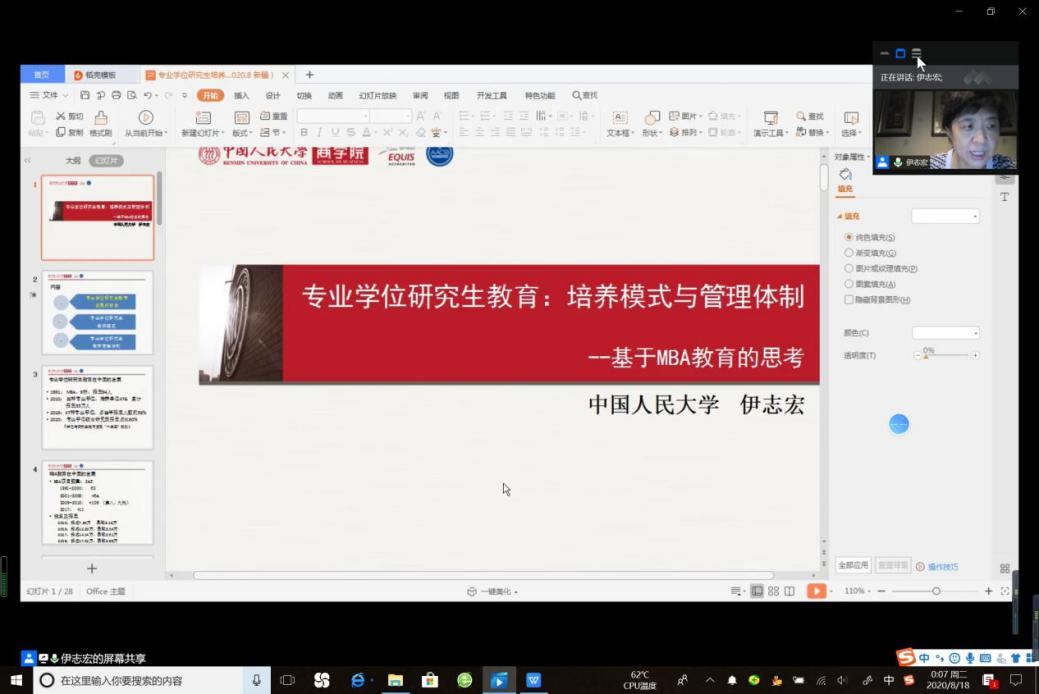Open the 幻灯片放映 slideshow tab
Viewport: 1039px width, 694px height.
[378, 96]
